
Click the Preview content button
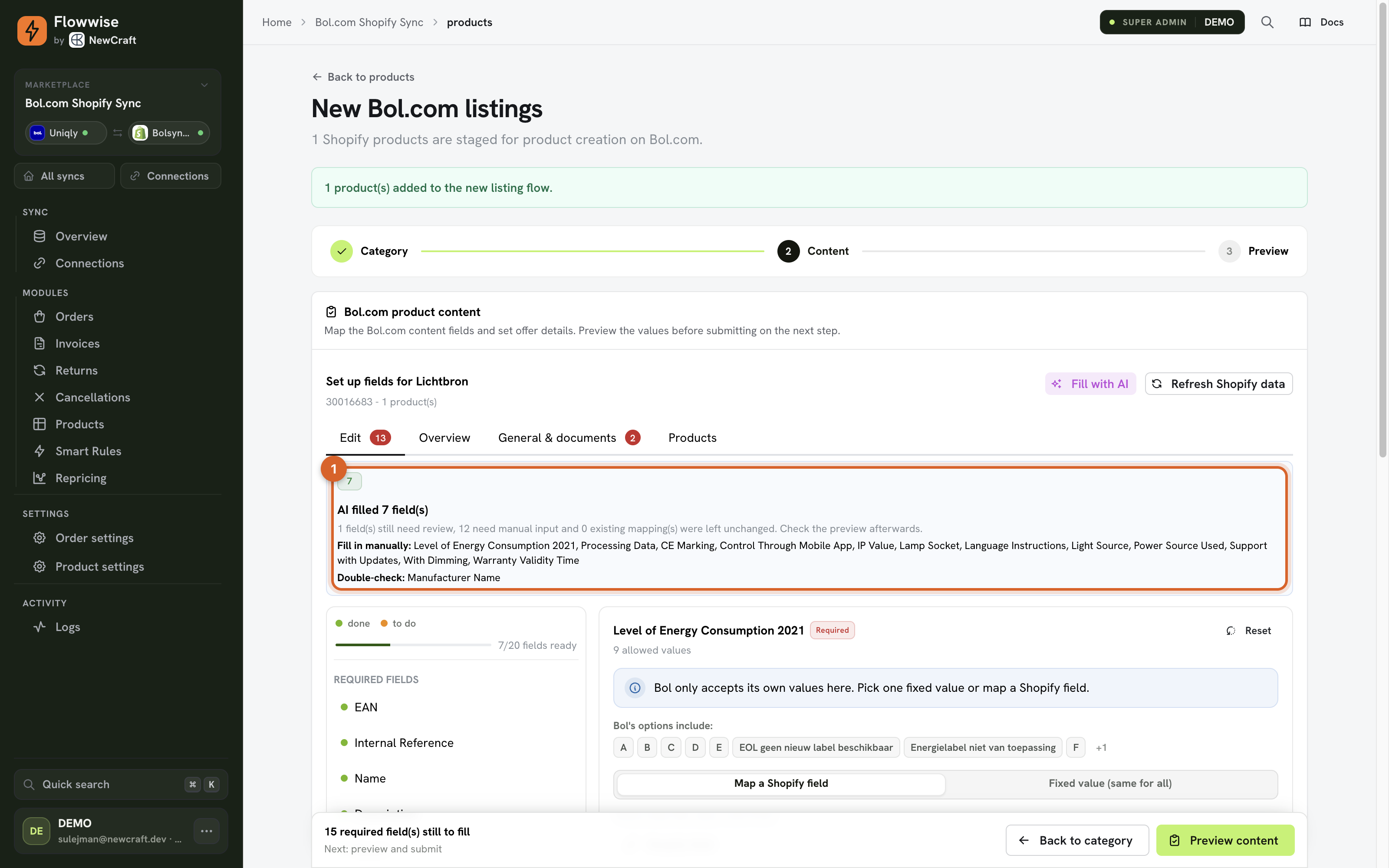pos(1225,841)
